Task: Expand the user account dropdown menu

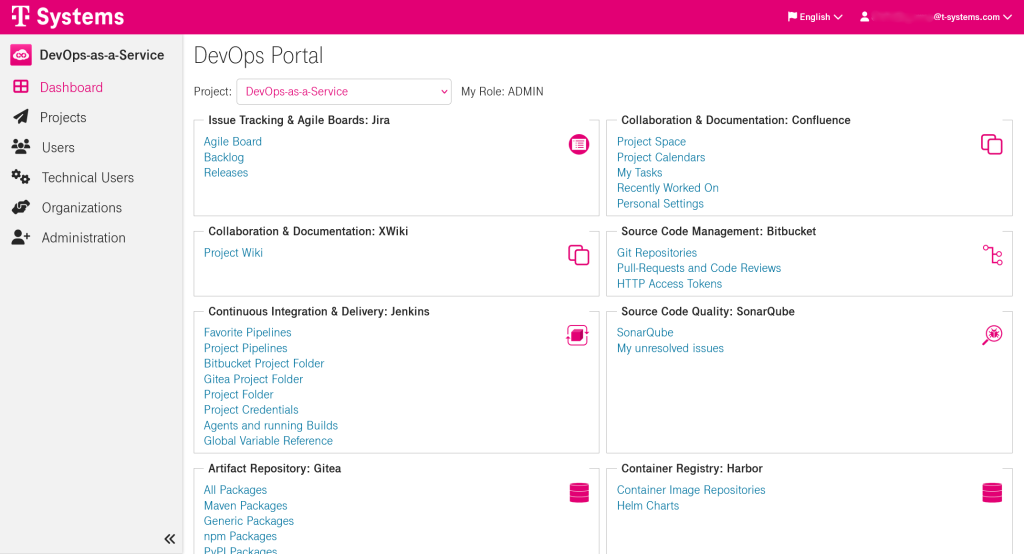Action: coord(936,17)
